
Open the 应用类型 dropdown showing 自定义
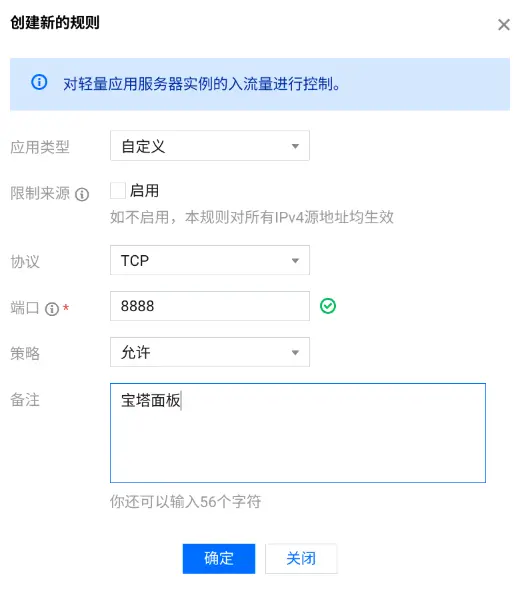click(210, 146)
